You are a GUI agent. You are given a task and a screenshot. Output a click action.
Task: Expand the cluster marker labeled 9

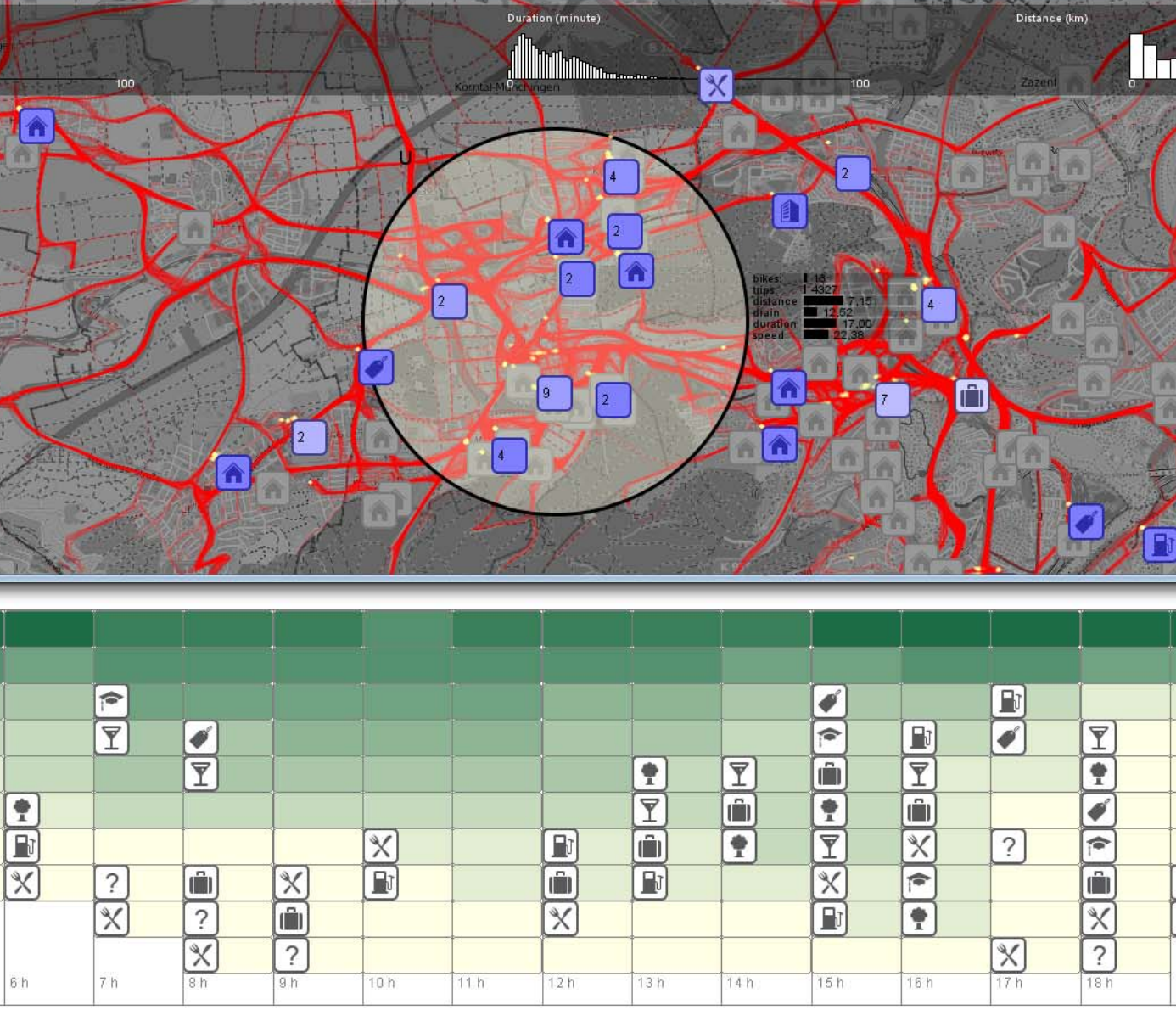tap(554, 393)
